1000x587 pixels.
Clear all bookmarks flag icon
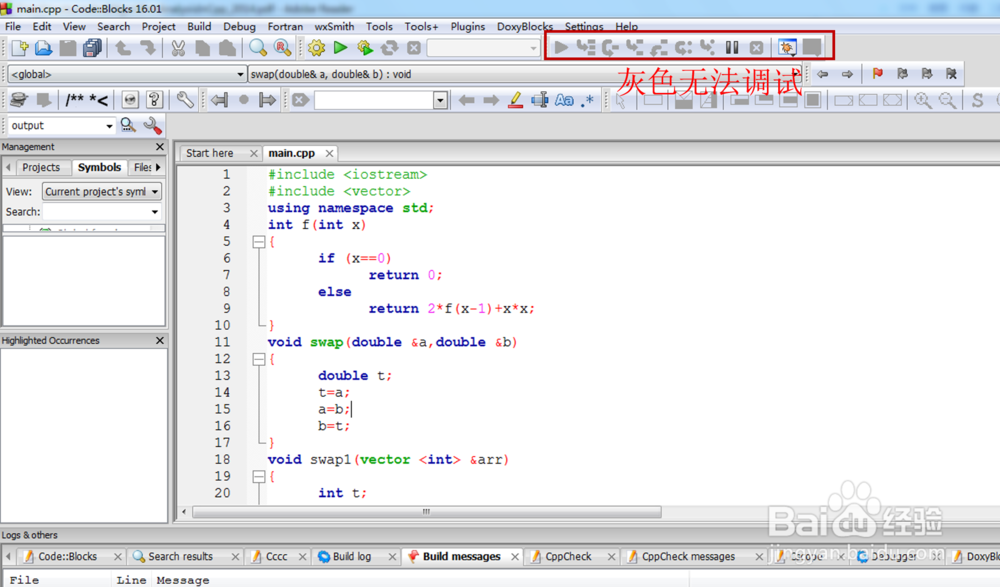[952, 74]
